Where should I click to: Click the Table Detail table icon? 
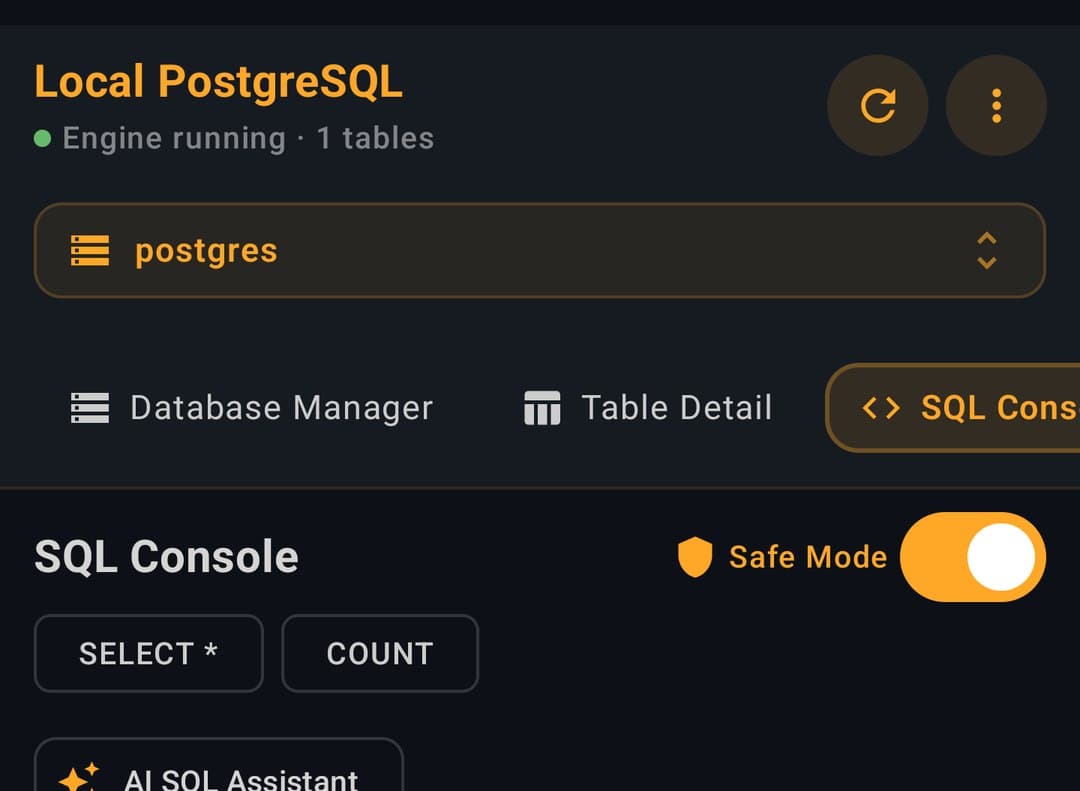[x=542, y=408]
